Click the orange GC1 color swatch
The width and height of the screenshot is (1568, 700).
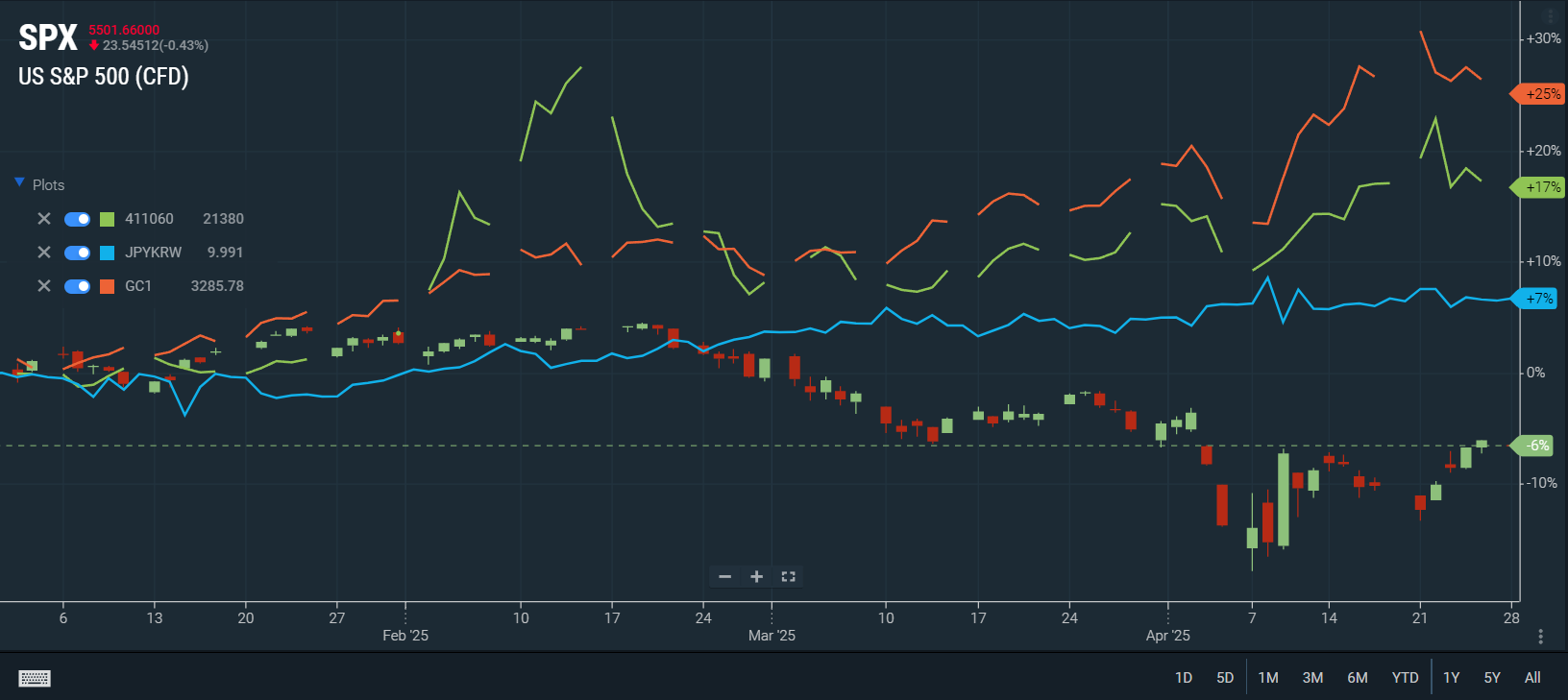108,286
